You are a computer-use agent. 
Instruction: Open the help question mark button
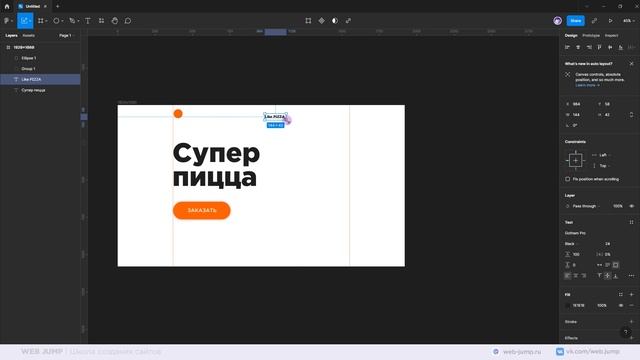625,332
